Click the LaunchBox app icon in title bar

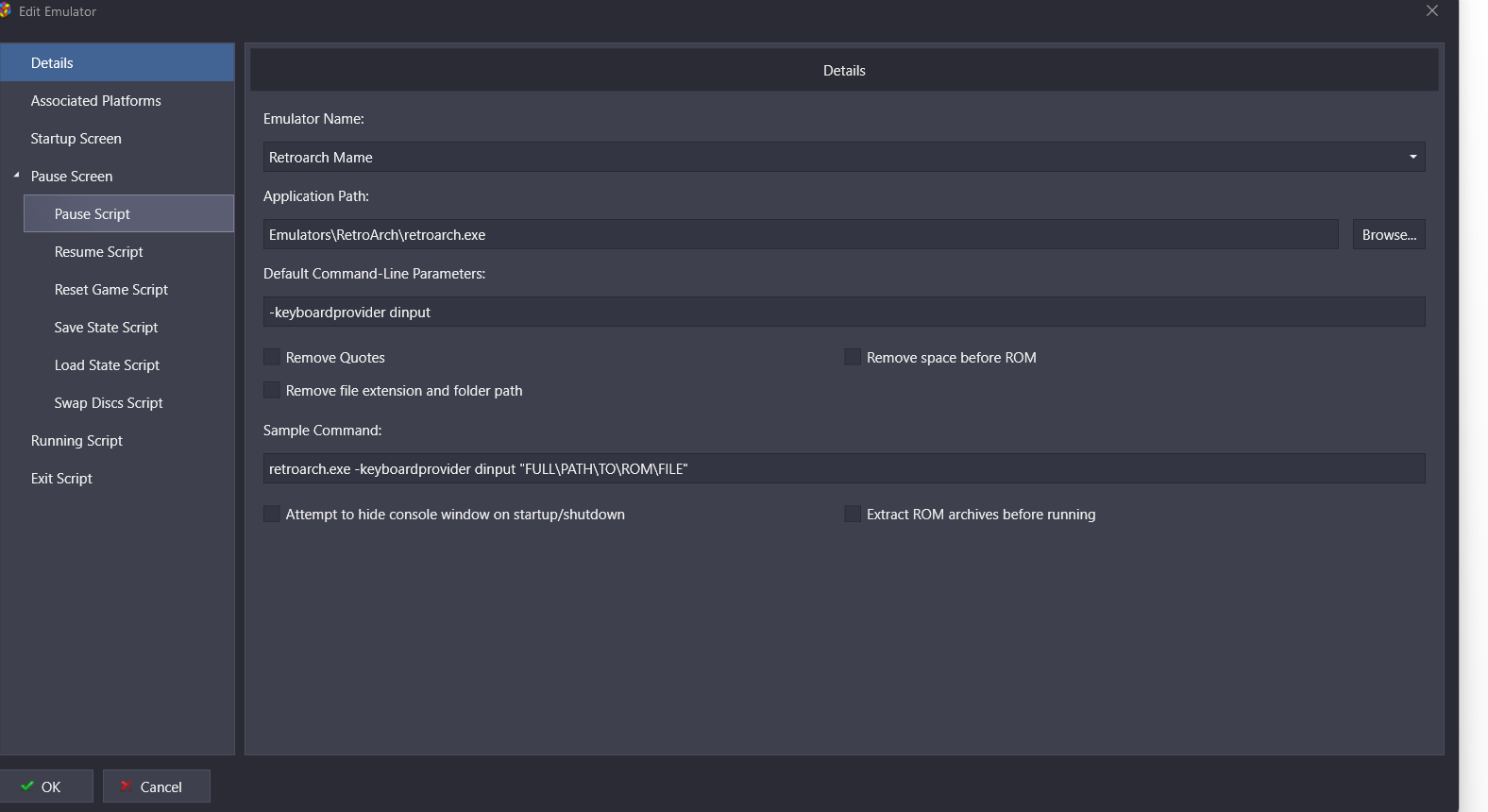pyautogui.click(x=5, y=11)
